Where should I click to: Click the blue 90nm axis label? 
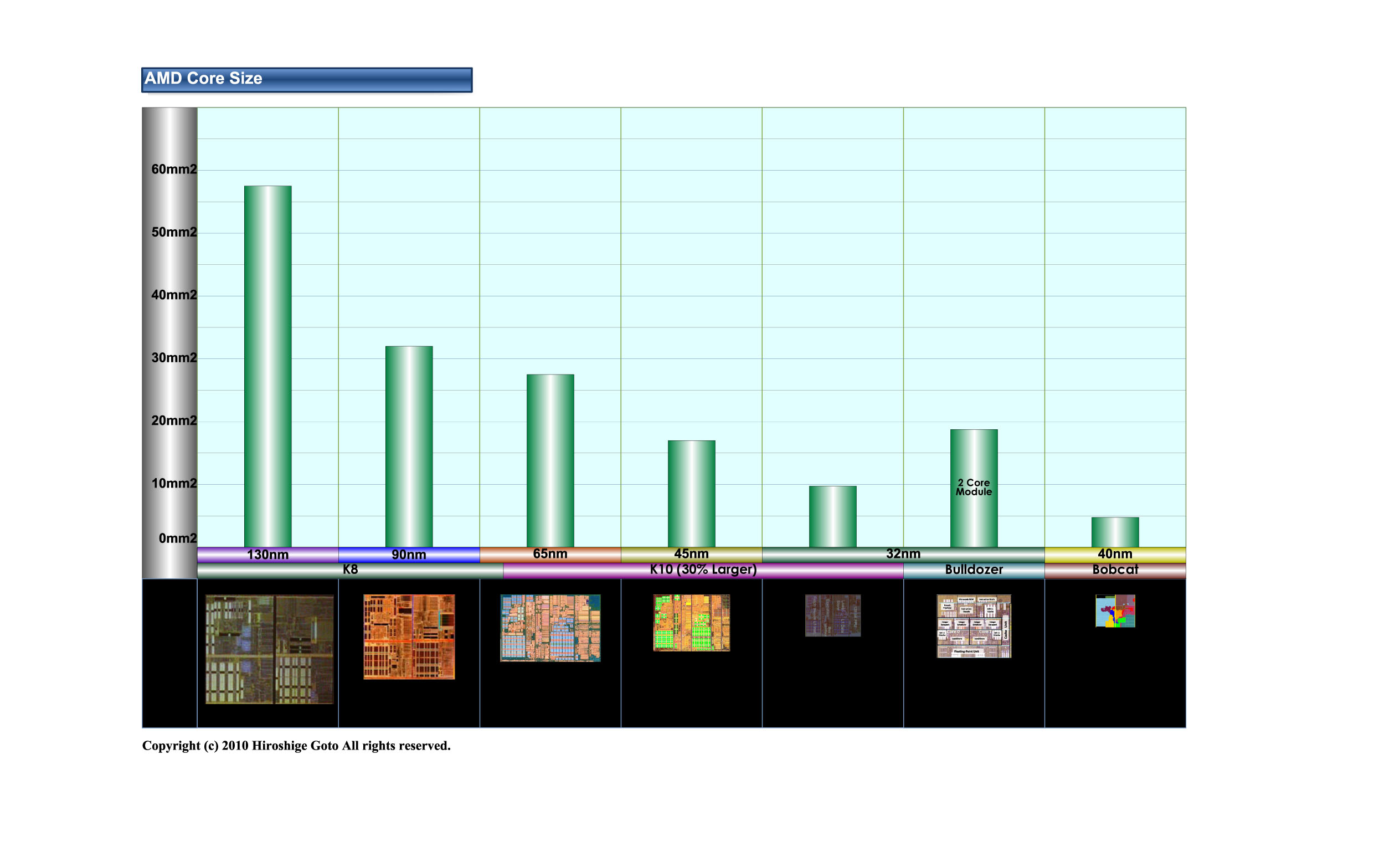(x=409, y=554)
